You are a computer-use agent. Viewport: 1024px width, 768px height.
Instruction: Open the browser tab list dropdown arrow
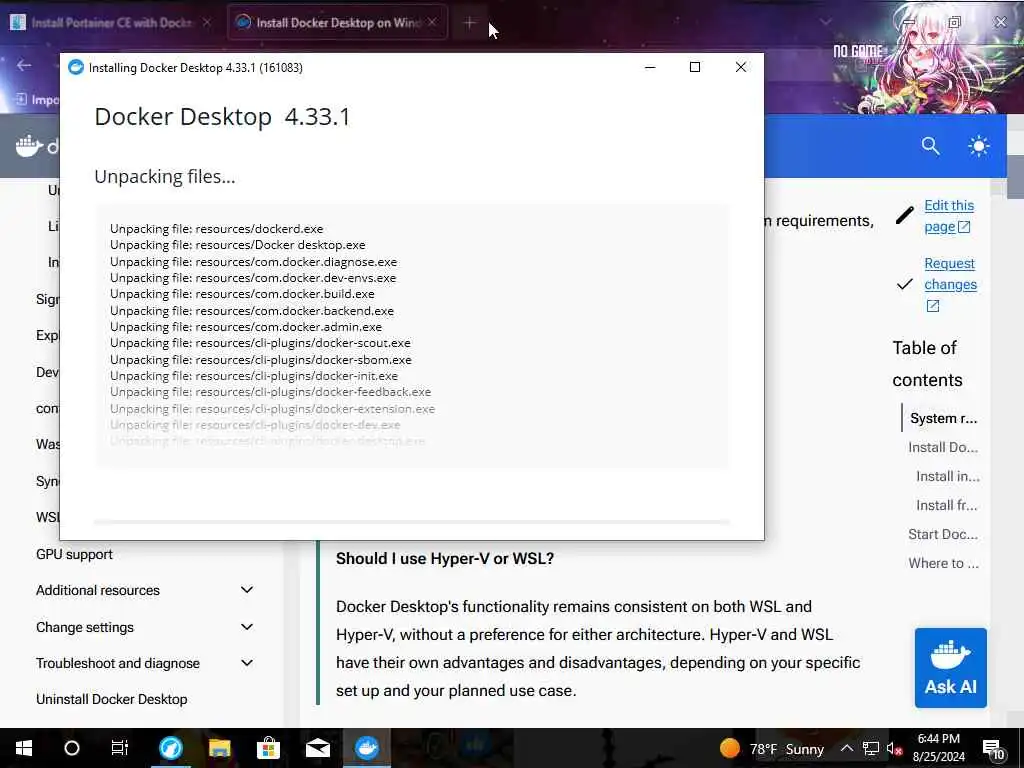tap(825, 22)
